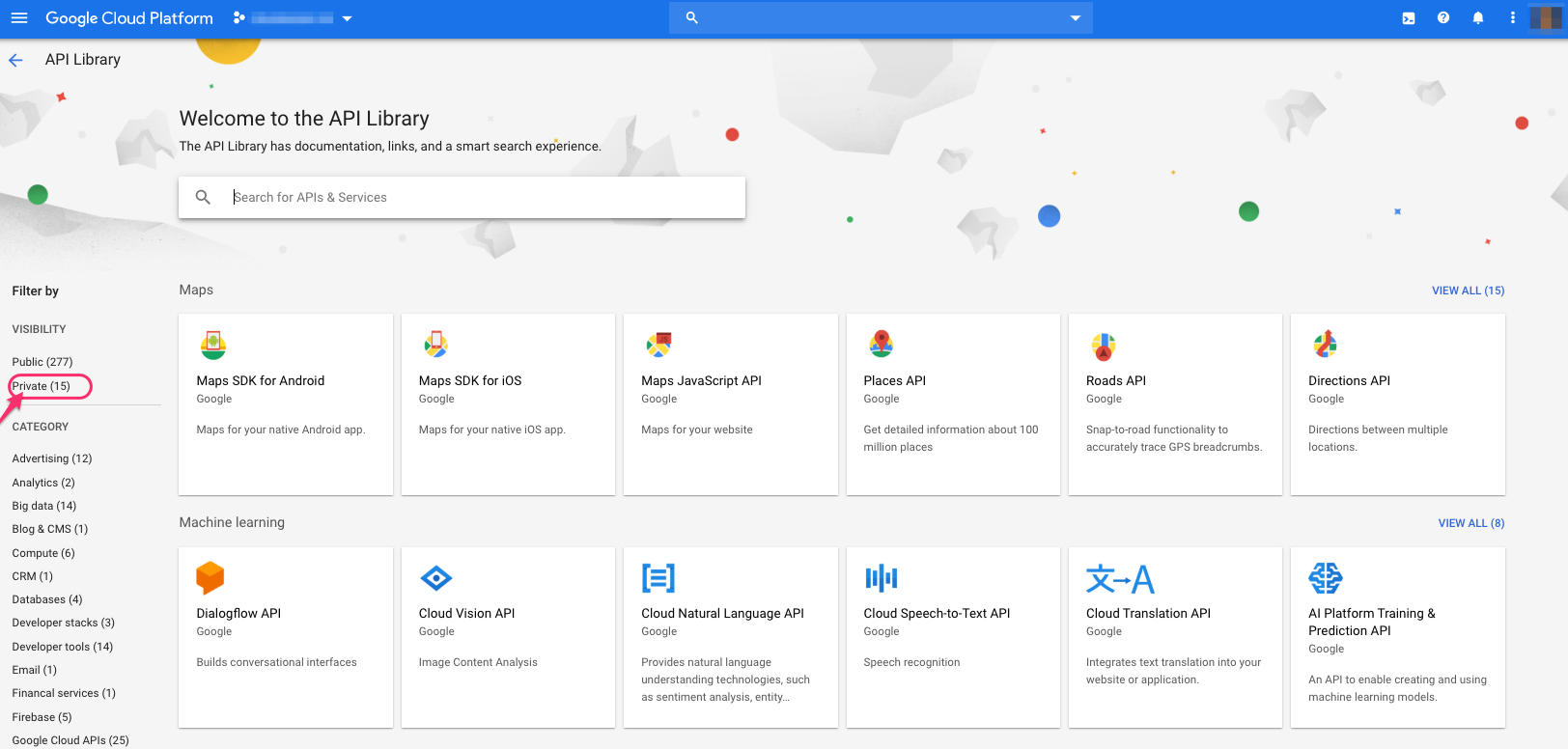
Task: Open Maps JavaScript API title
Action: pos(702,380)
